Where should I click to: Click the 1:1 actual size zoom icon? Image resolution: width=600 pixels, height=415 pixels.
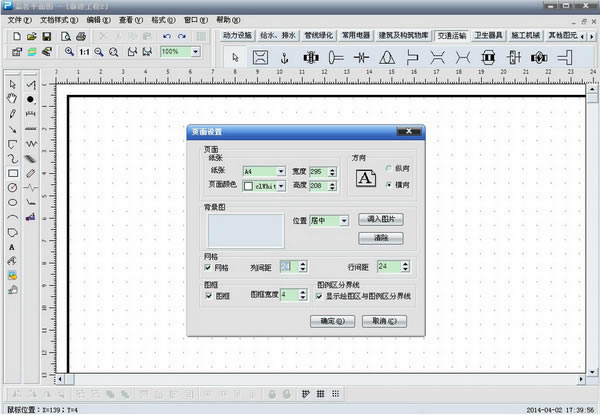[x=84, y=51]
